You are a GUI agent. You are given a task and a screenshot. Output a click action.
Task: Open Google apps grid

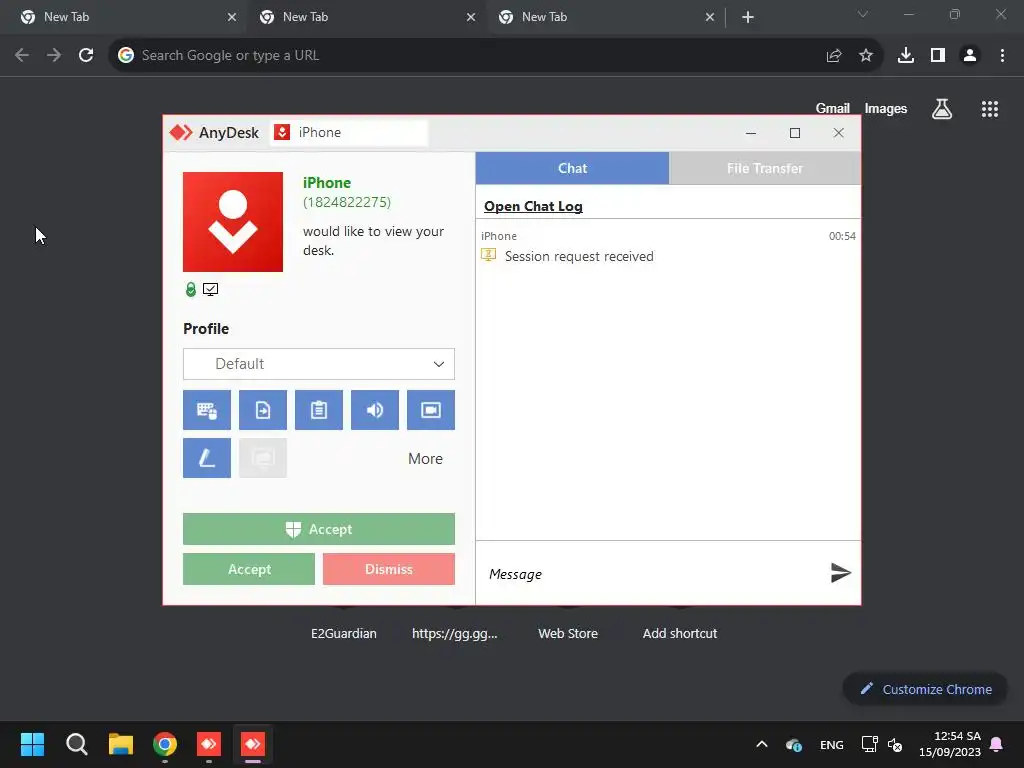pos(989,108)
